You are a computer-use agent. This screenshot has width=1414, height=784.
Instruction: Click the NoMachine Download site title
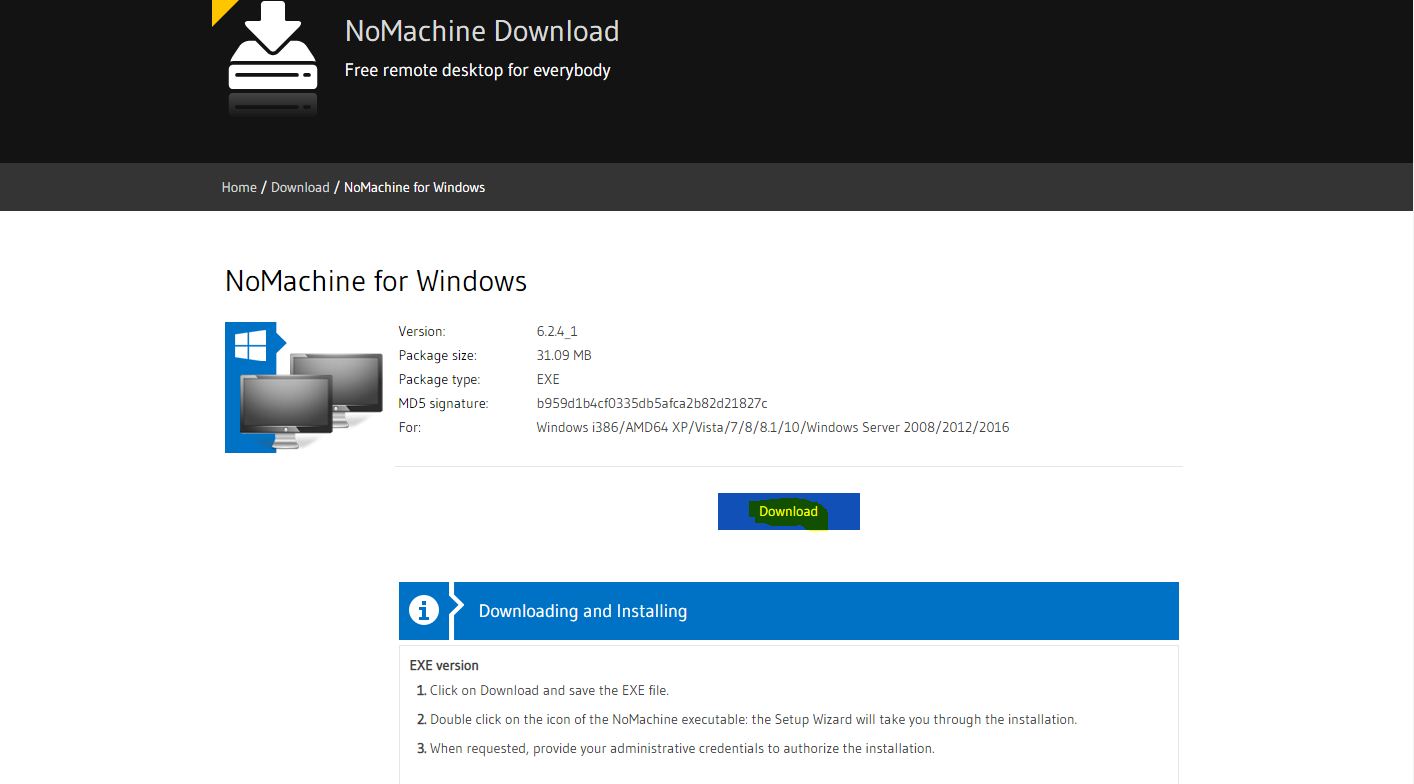[481, 31]
